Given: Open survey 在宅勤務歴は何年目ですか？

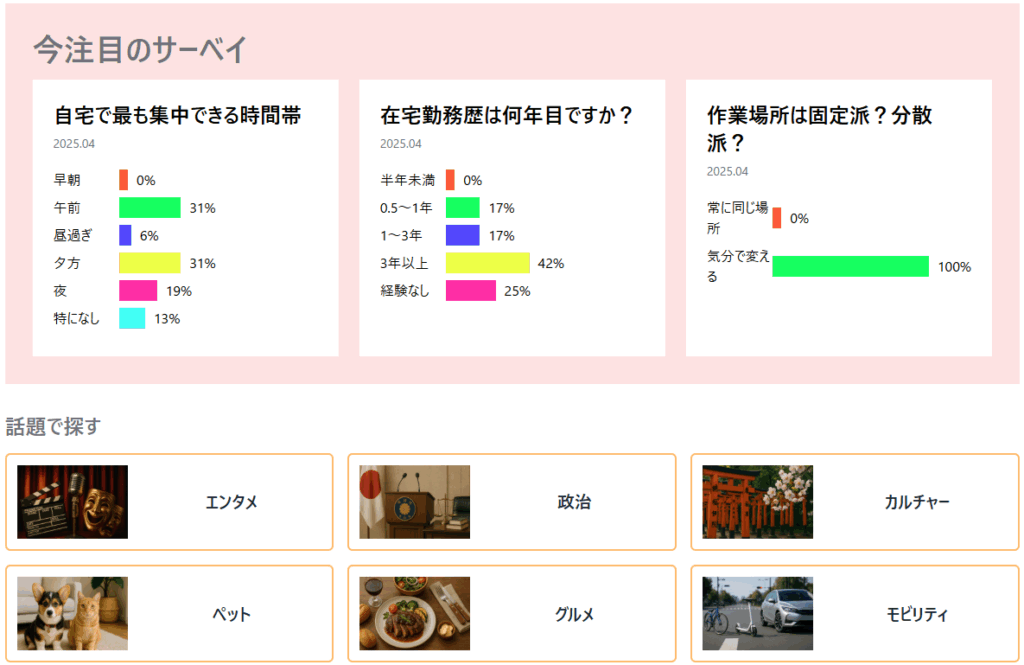Looking at the screenshot, I should [507, 116].
